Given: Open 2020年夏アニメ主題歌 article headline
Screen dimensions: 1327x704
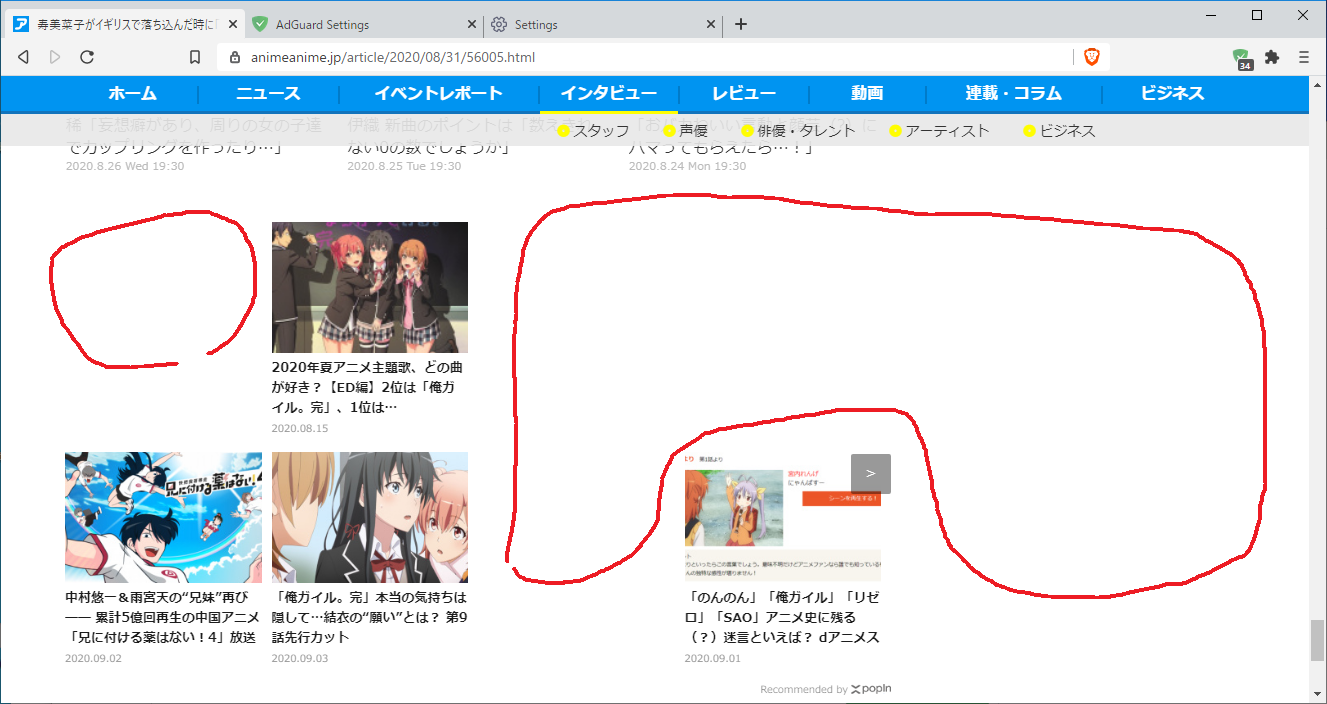Looking at the screenshot, I should pyautogui.click(x=368, y=387).
